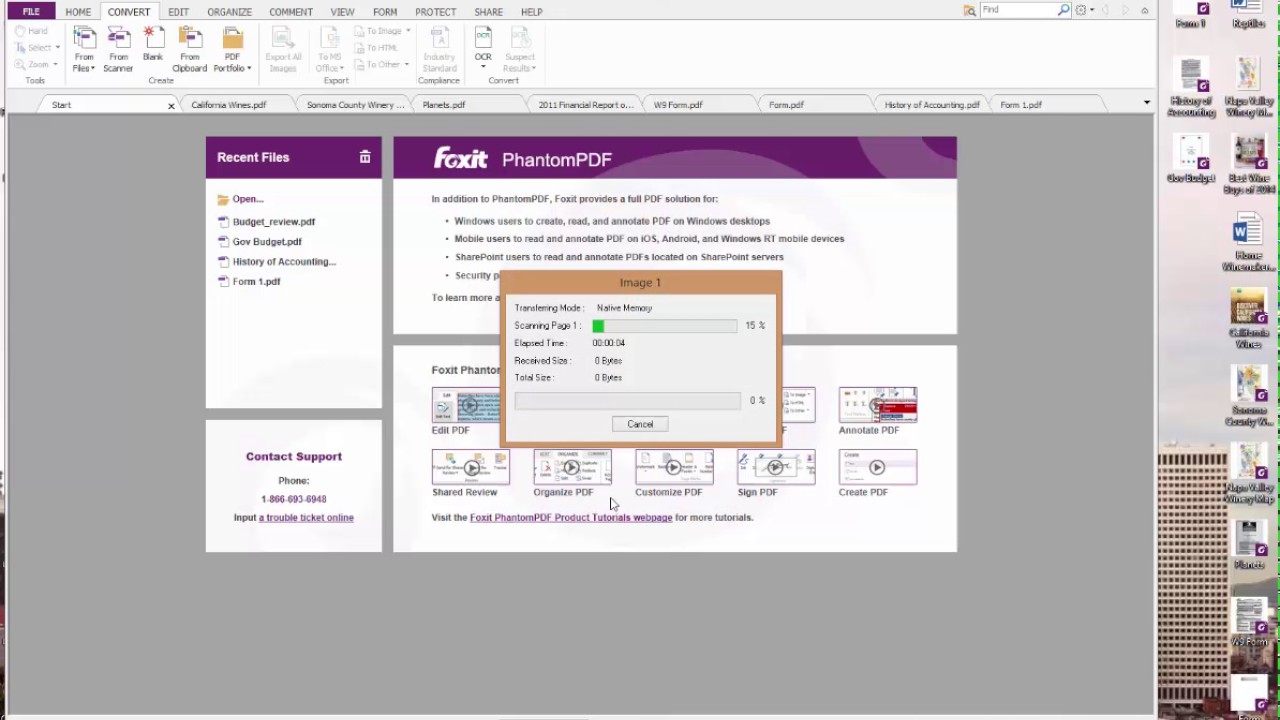The height and width of the screenshot is (720, 1280).
Task: Click the Find search input field
Action: (x=1018, y=10)
